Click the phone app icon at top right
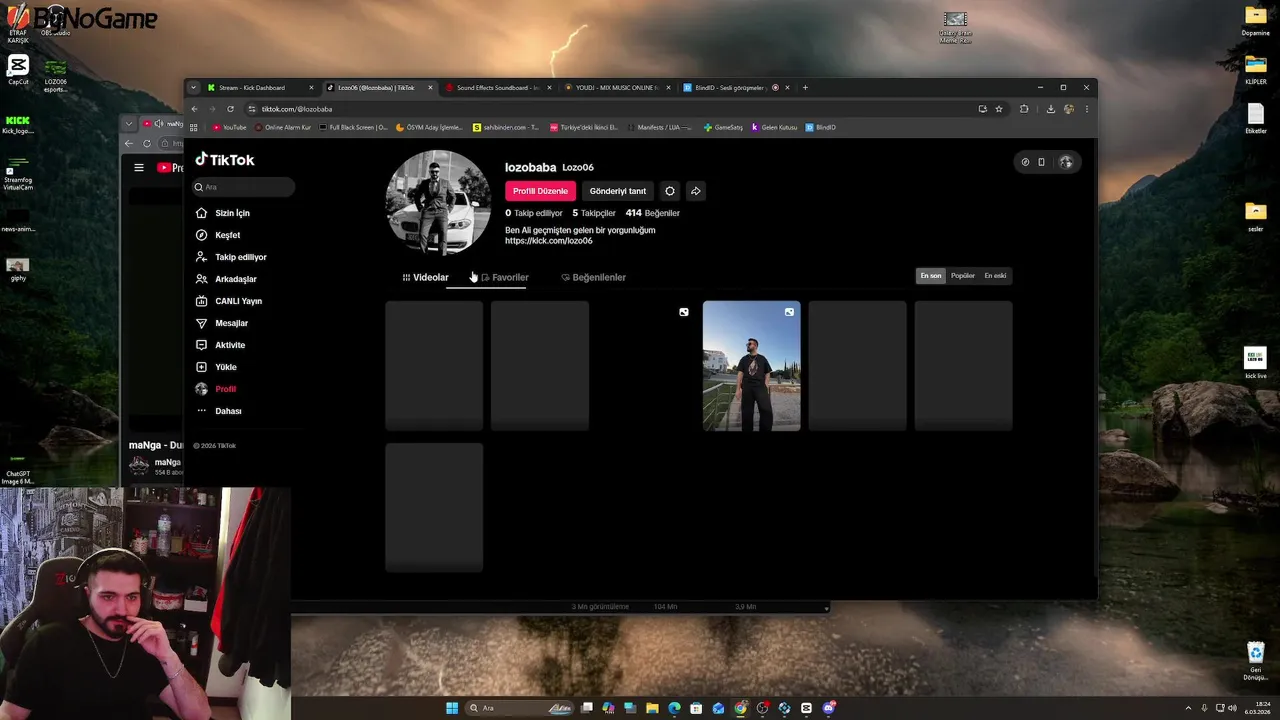 [1041, 162]
